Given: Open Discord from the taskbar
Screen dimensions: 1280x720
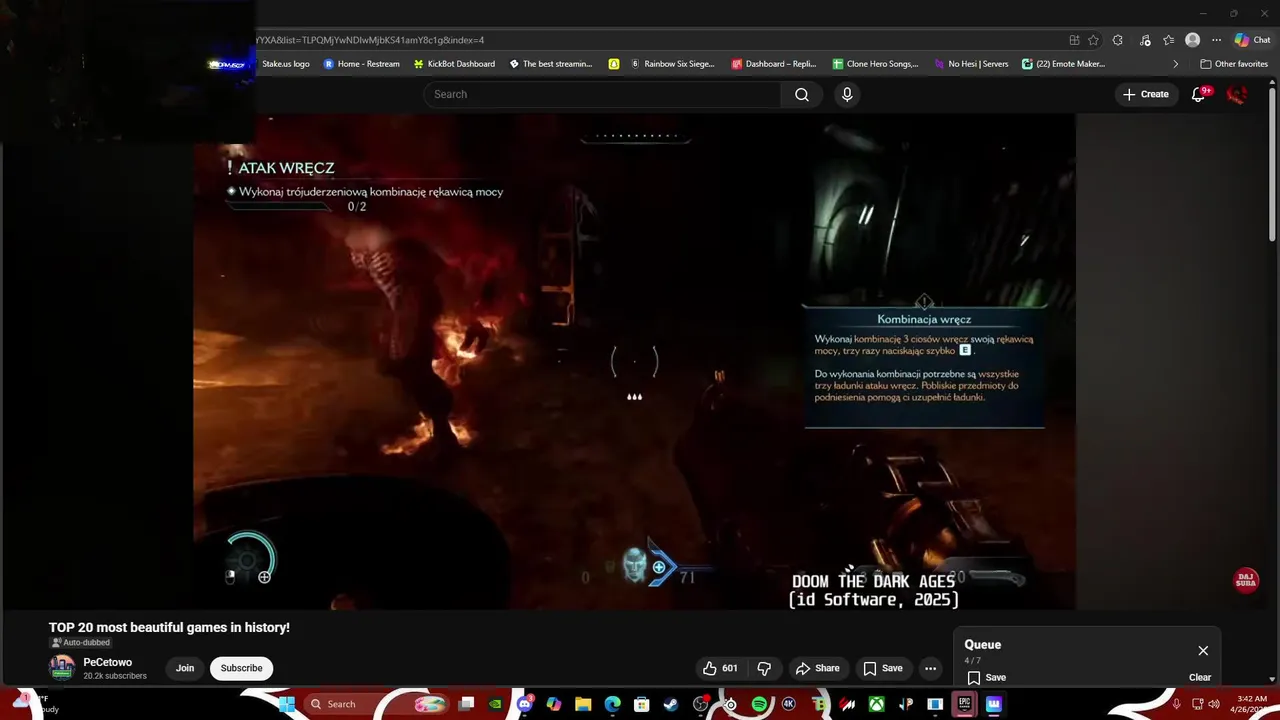Looking at the screenshot, I should [525, 704].
